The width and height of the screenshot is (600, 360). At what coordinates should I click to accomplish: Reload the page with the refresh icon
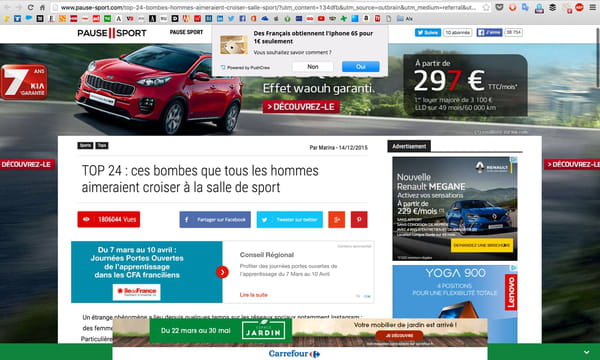coord(30,7)
